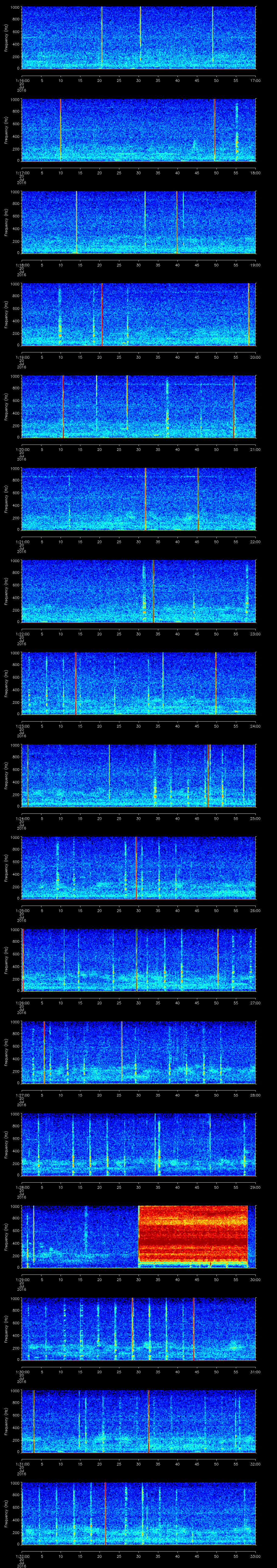Click the "25:00" end time label
The width and height of the screenshot is (277, 1568).
click(x=256, y=818)
